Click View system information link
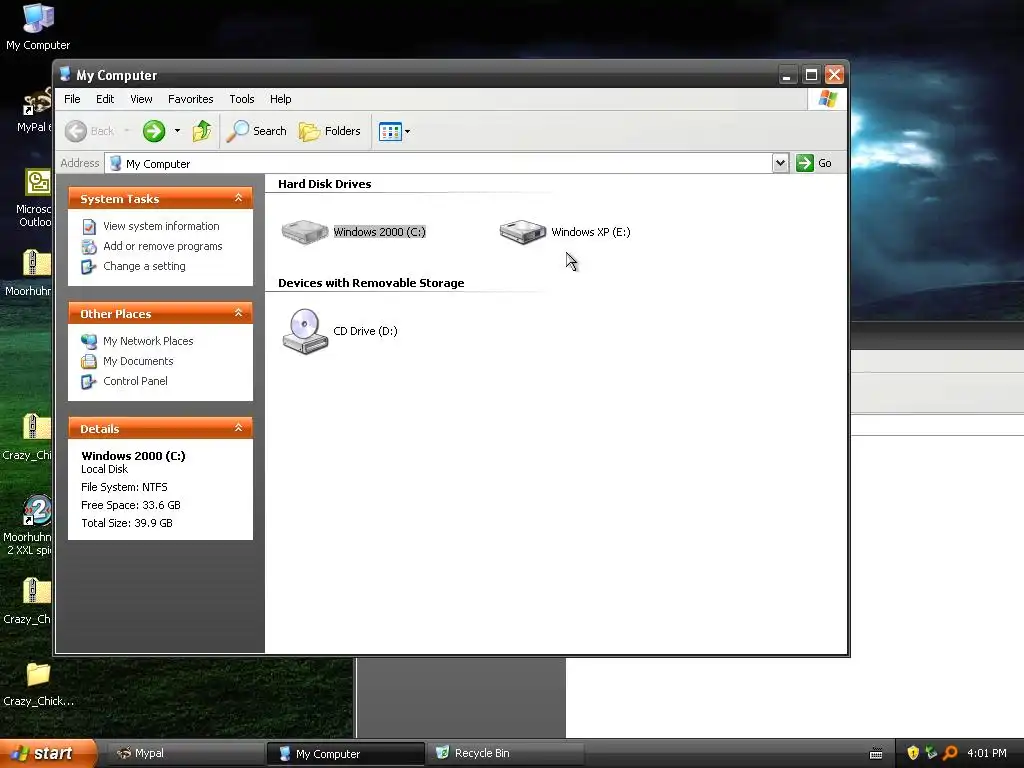 [161, 226]
